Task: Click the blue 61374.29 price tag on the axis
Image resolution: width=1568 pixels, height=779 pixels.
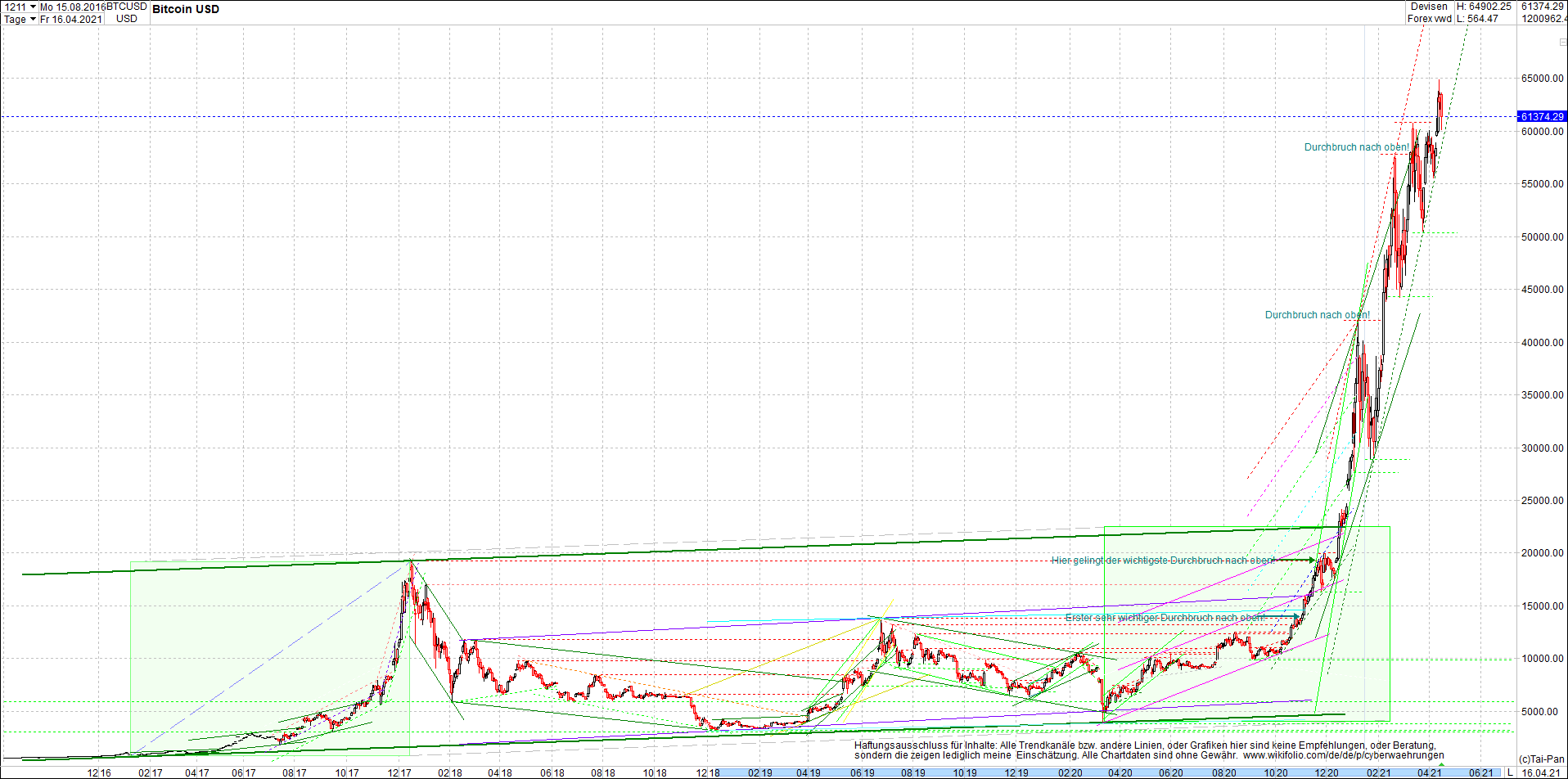Action: (x=1542, y=117)
